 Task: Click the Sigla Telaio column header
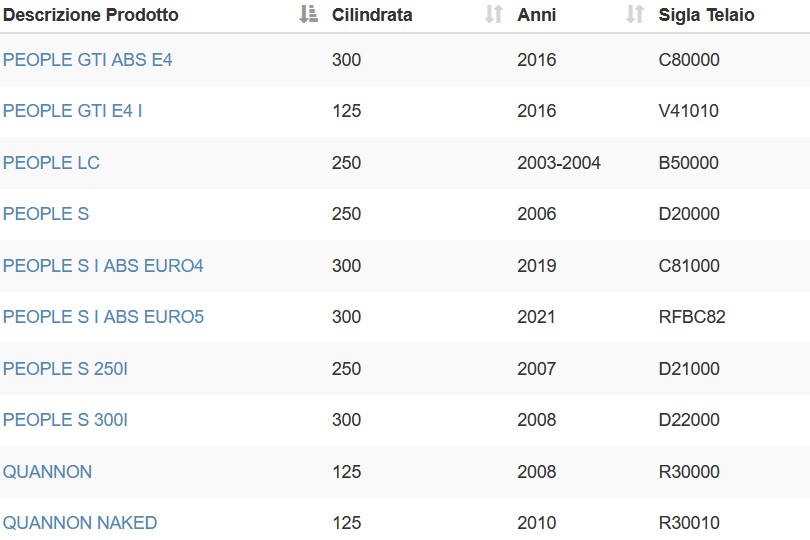point(706,15)
